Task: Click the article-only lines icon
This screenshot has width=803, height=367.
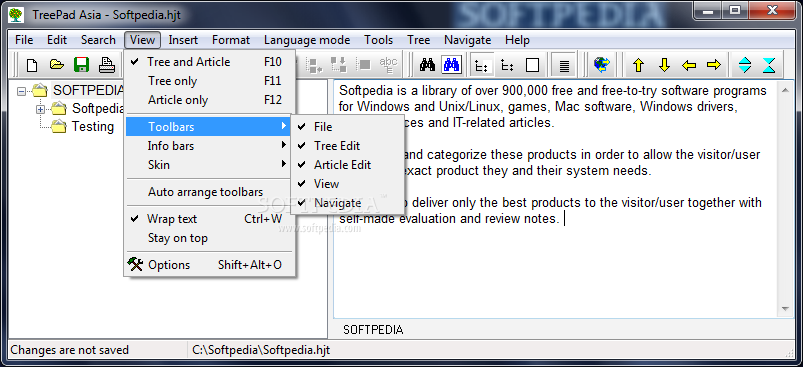Action: pyautogui.click(x=564, y=65)
